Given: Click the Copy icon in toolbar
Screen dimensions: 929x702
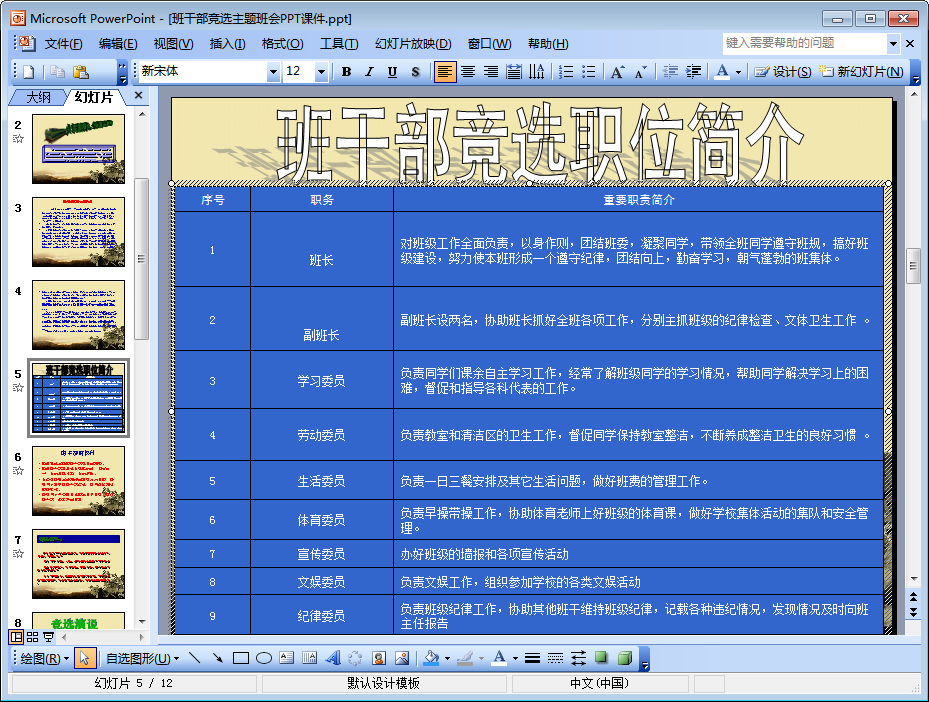Looking at the screenshot, I should (57, 72).
